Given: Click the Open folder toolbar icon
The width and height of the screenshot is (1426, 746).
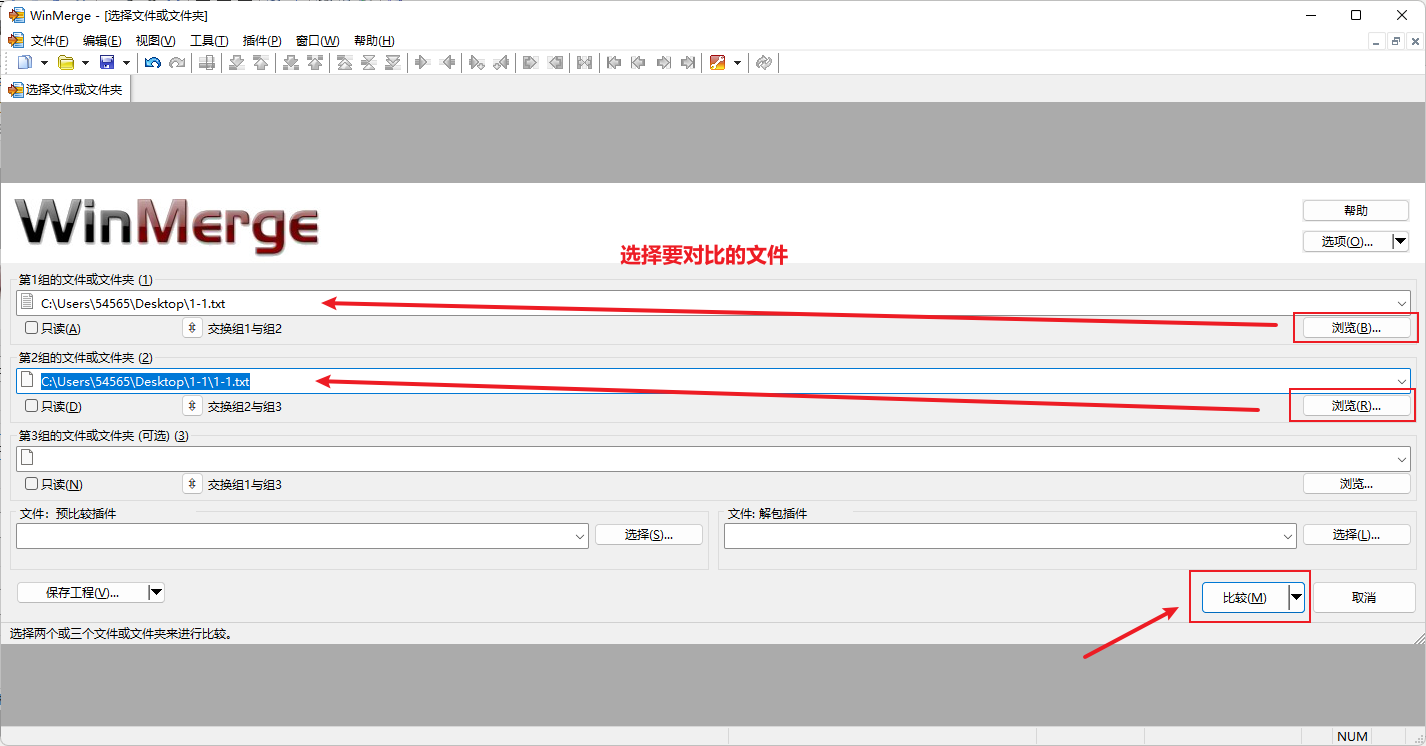Looking at the screenshot, I should coord(66,62).
